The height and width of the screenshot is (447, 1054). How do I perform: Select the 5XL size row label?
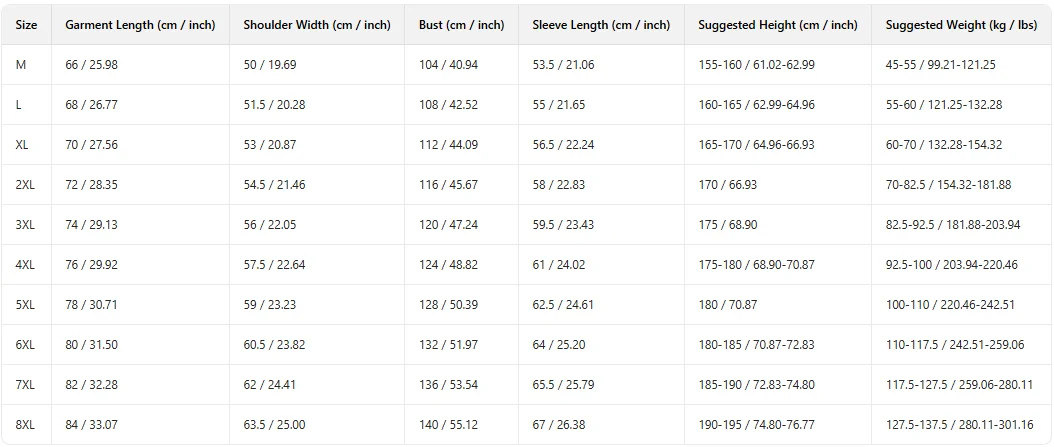coord(24,304)
